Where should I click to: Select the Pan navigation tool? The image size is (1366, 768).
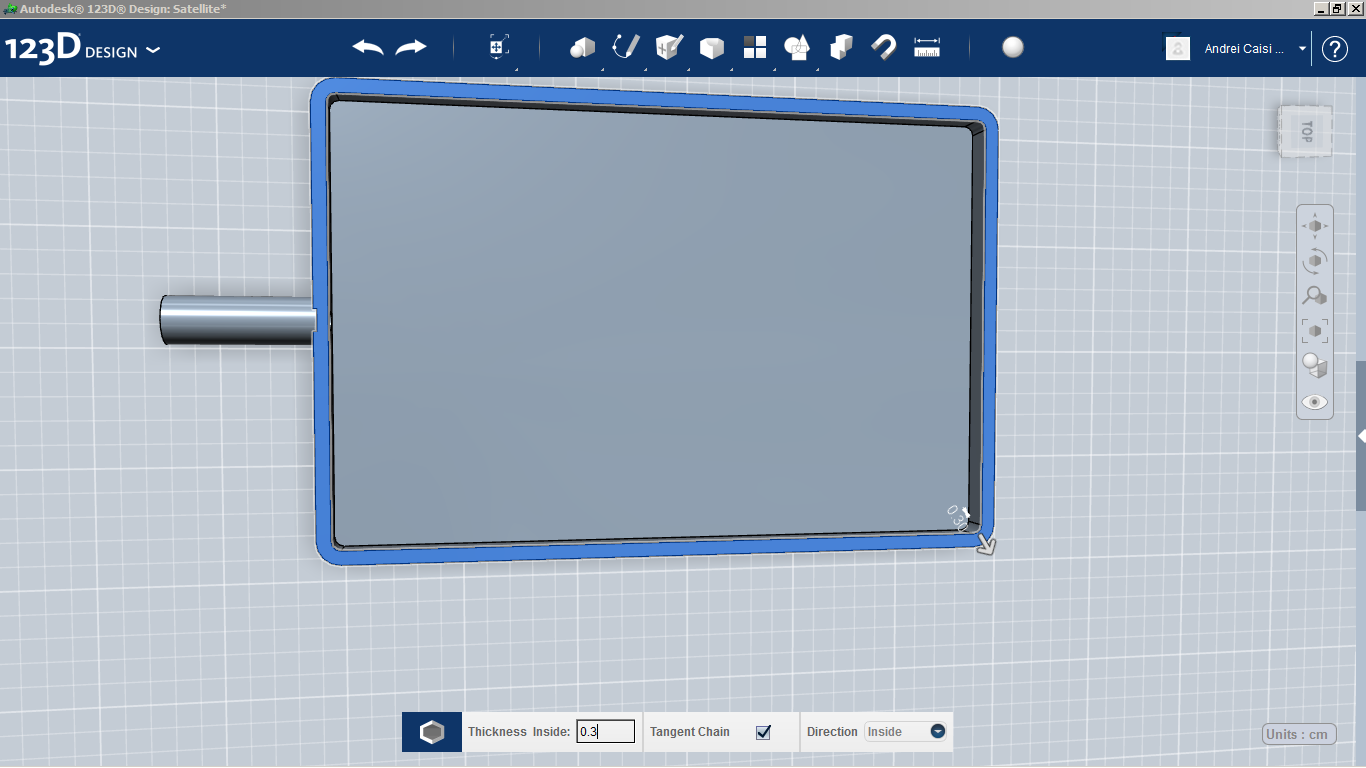1315,226
